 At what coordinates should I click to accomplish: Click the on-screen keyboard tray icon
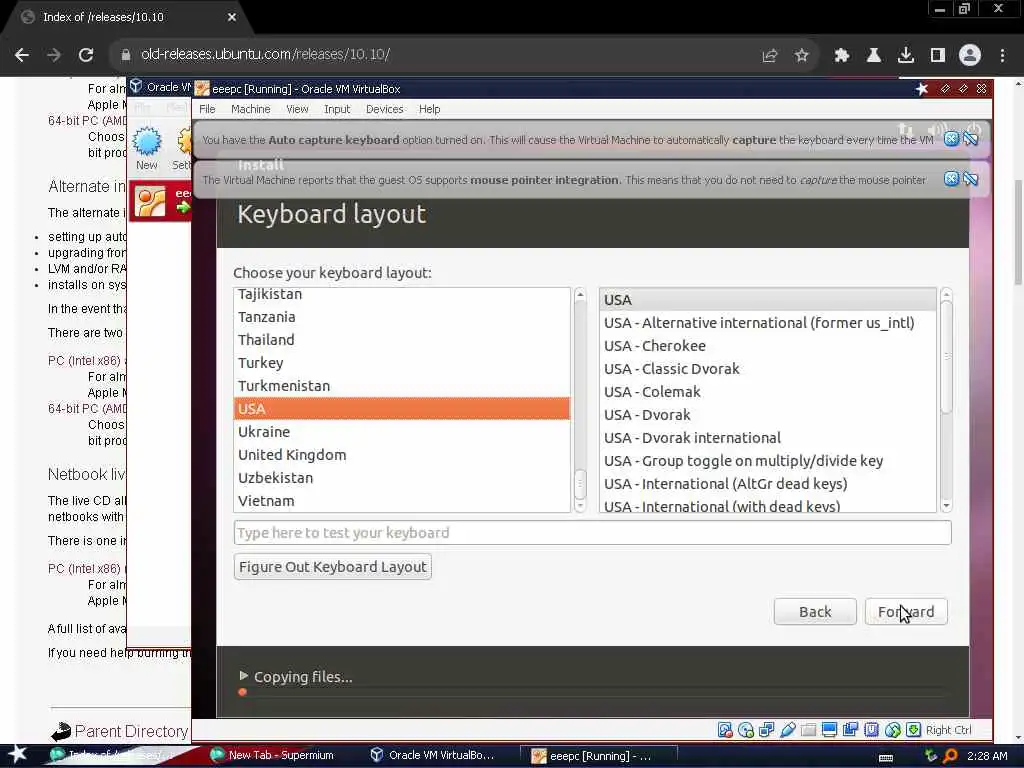point(886,757)
